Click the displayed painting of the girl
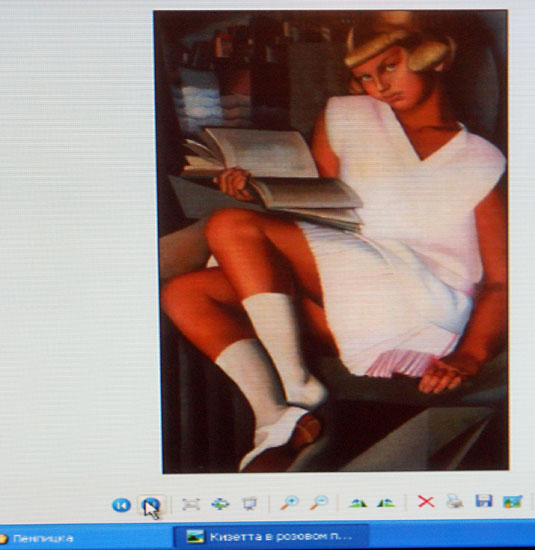This screenshot has height=550, width=535. [x=332, y=241]
